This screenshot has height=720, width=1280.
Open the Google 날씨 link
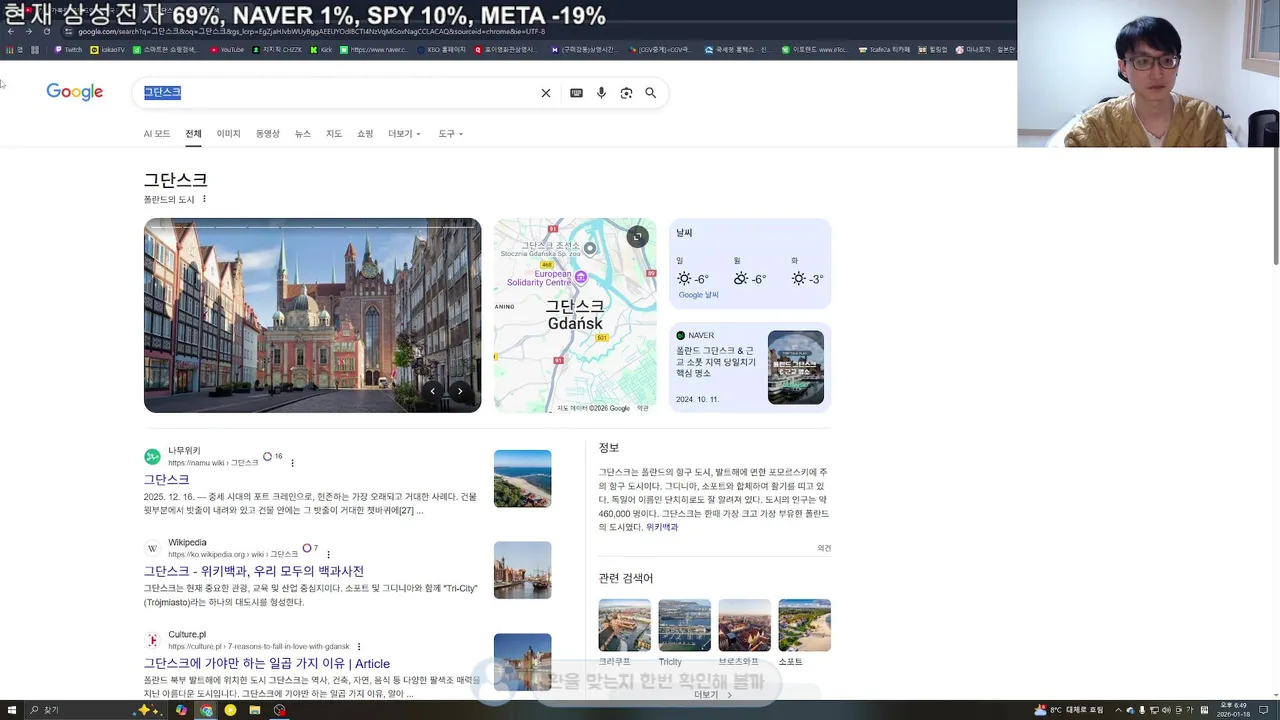[x=699, y=295]
